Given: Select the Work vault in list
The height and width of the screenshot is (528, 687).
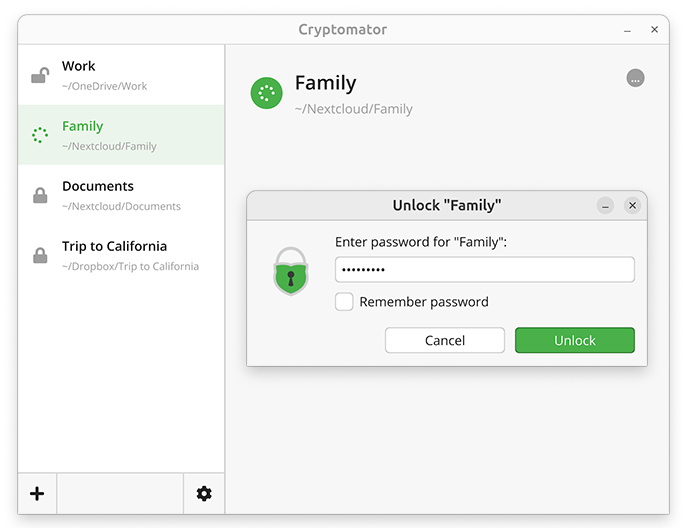Looking at the screenshot, I should (x=120, y=75).
